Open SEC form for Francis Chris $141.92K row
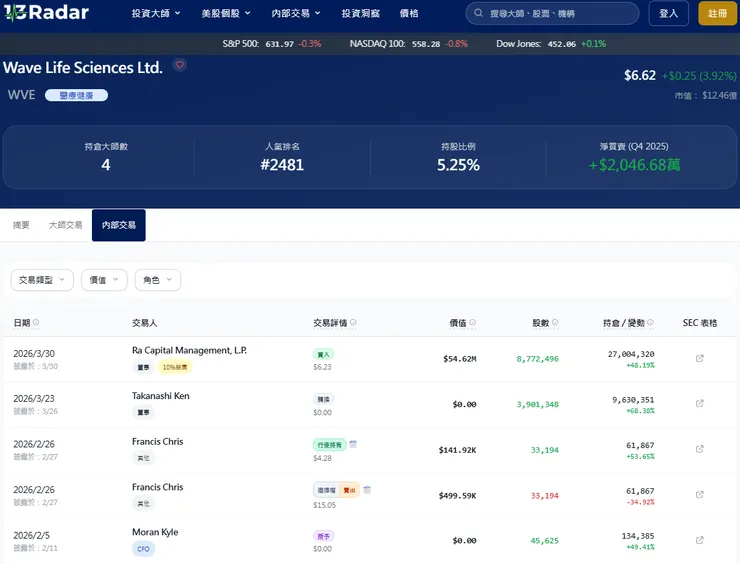Viewport: 740px width, 564px height. tap(699, 449)
